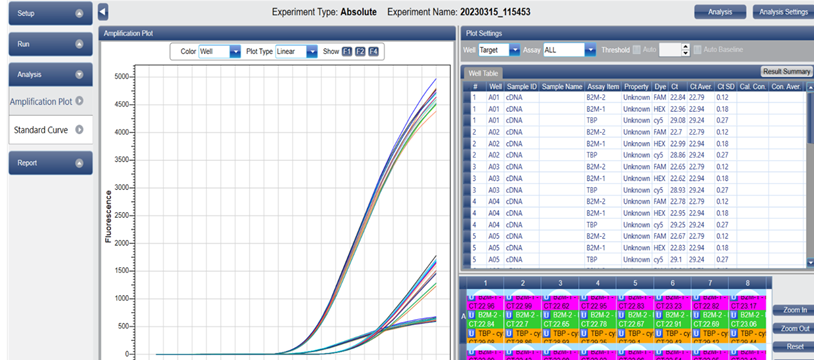Select the row checkbox for A01 B2M-2
Viewport: 814px width, 360px height.
pos(467,97)
